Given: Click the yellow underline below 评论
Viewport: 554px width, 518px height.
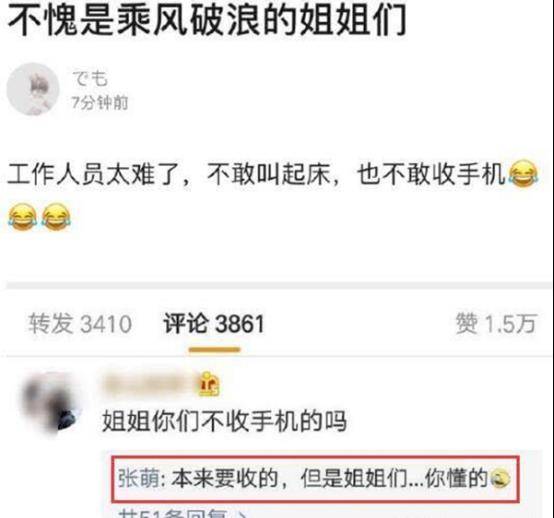Looking at the screenshot, I should click(x=214, y=349).
